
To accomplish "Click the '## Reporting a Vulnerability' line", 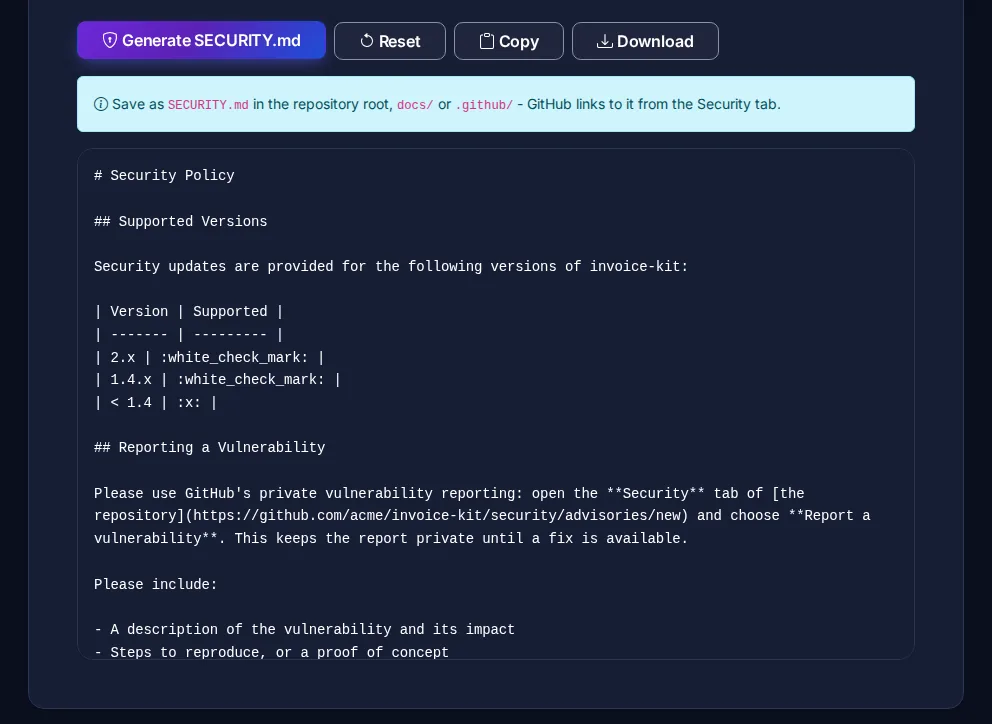I will [209, 447].
